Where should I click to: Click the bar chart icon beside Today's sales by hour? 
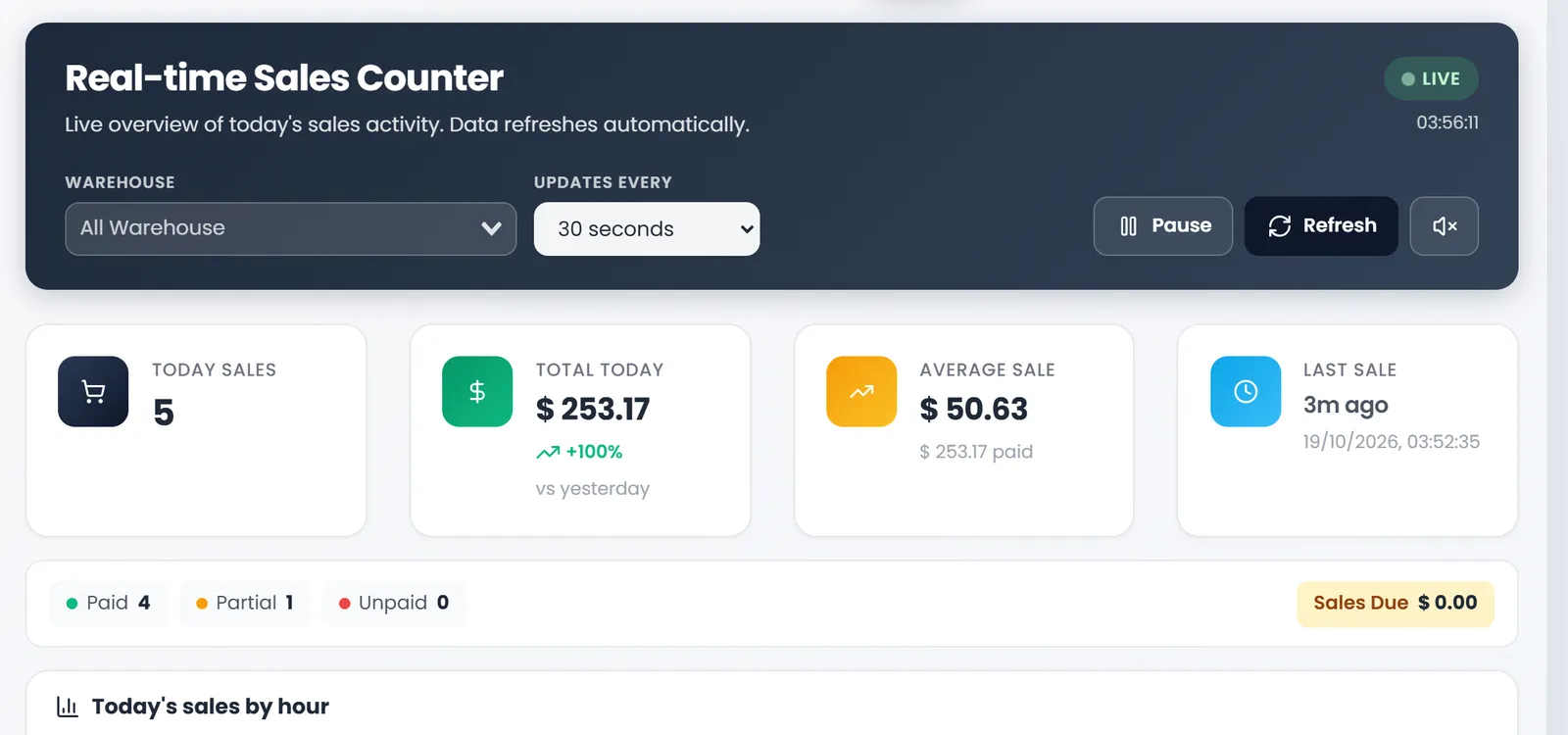pyautogui.click(x=68, y=707)
